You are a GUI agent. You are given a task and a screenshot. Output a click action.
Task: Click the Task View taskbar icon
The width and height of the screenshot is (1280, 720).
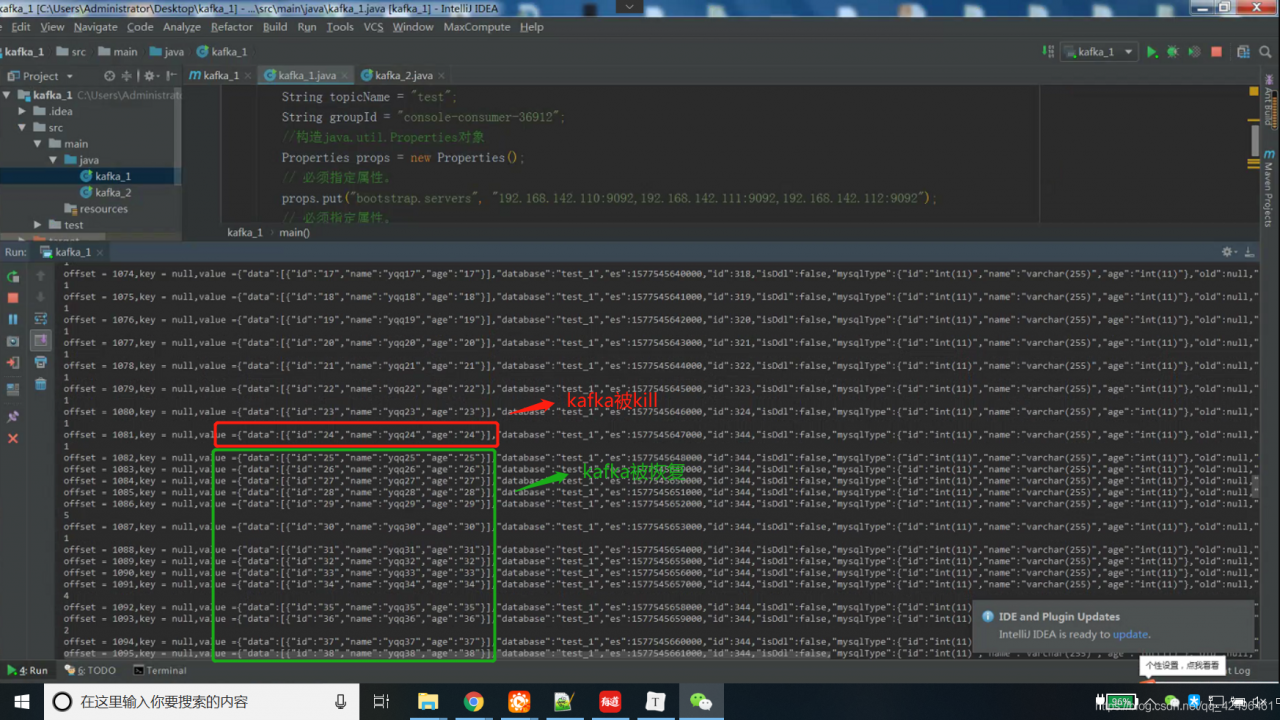point(381,702)
